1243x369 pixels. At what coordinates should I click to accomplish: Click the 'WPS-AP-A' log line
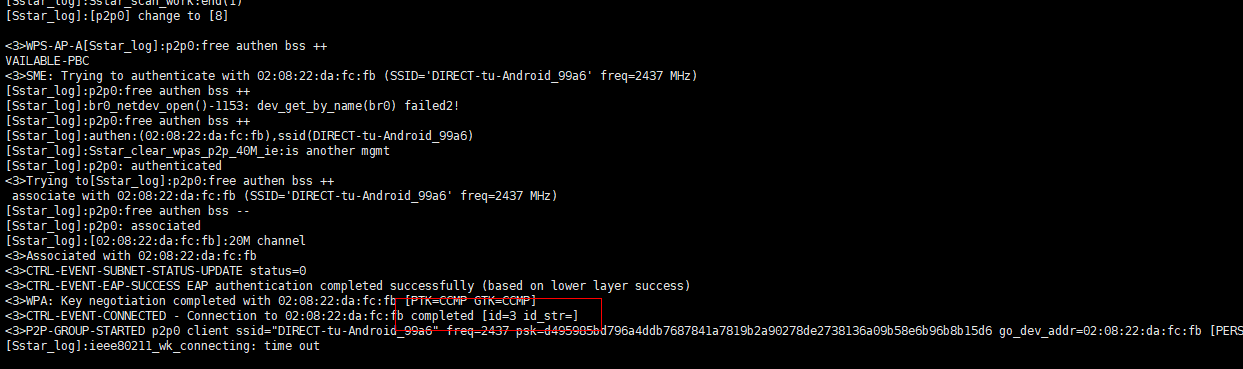coord(169,46)
